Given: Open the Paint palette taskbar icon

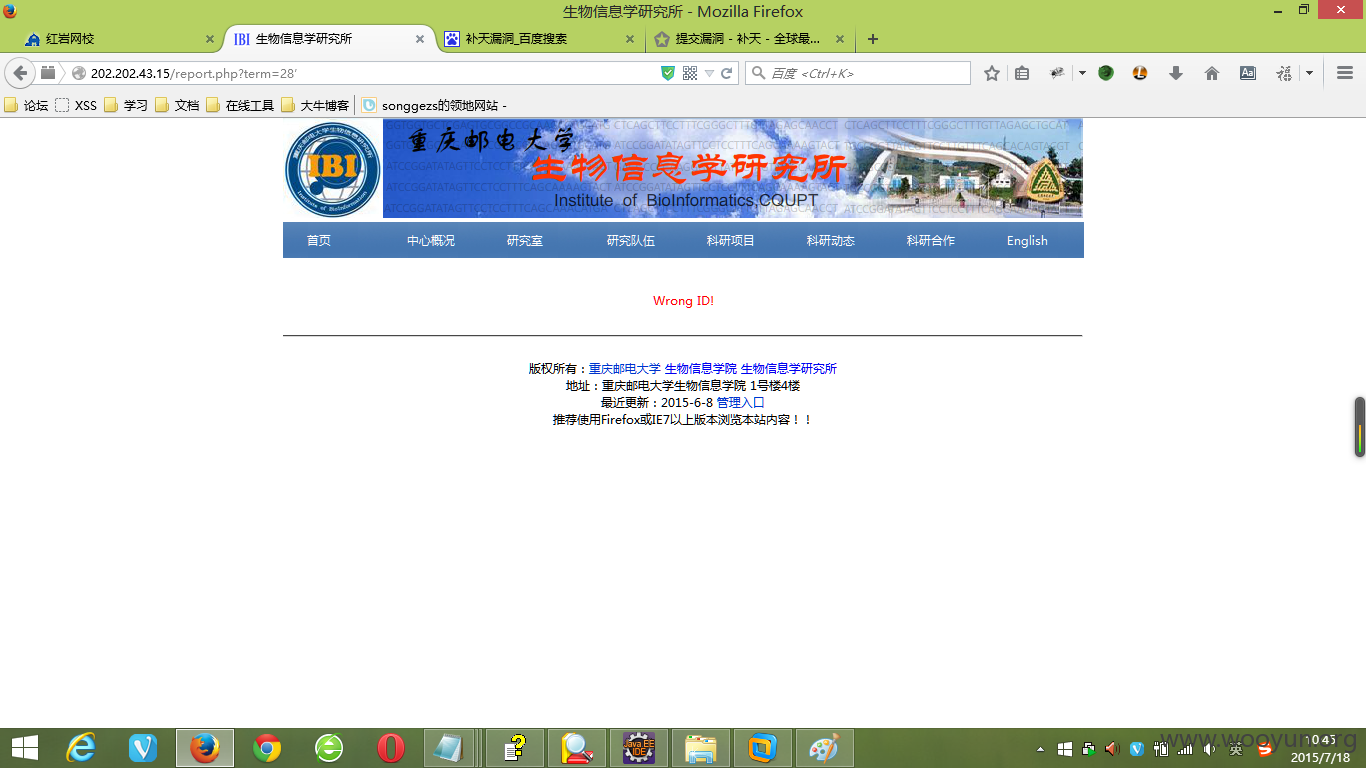Looking at the screenshot, I should point(823,748).
